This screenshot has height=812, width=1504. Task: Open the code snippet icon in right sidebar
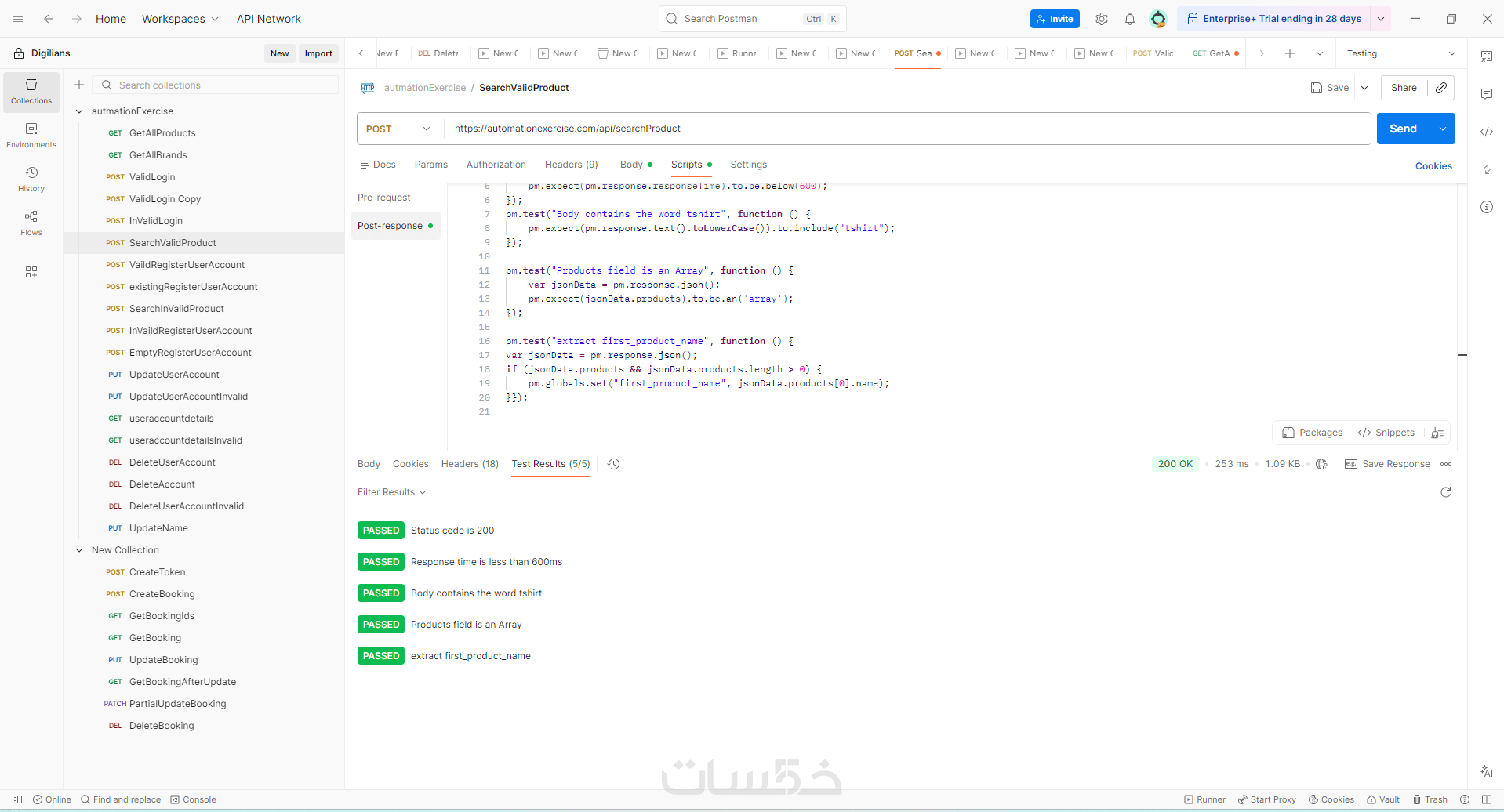tap(1487, 132)
